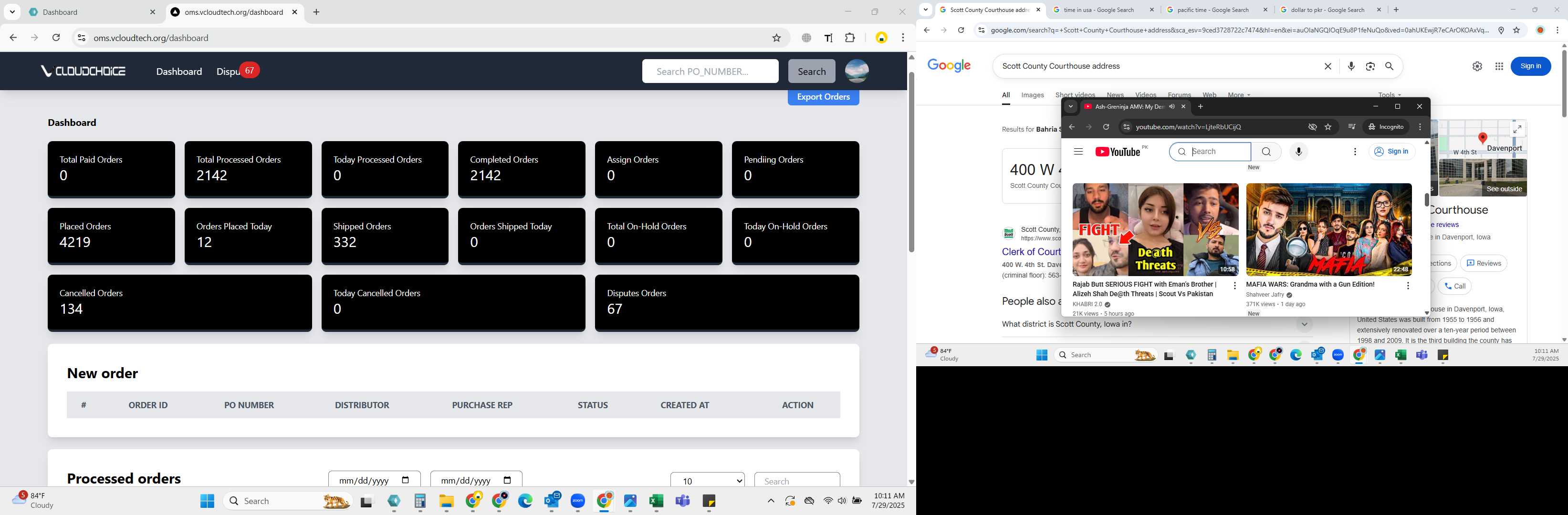Open YouTube settings three-dot menu beside Sign in
The height and width of the screenshot is (515, 1568).
click(1355, 151)
